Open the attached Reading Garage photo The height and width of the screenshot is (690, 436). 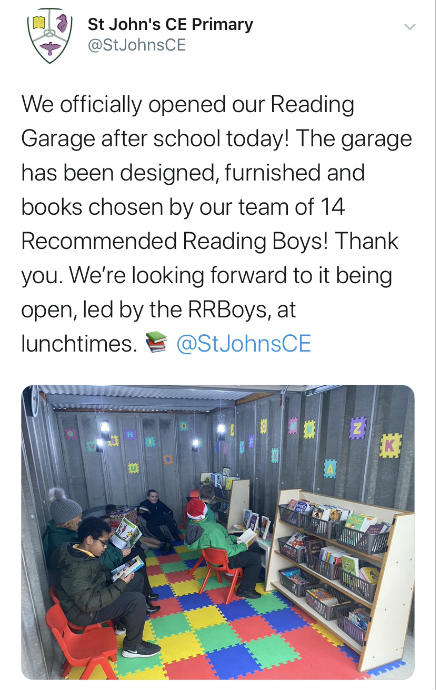click(218, 532)
